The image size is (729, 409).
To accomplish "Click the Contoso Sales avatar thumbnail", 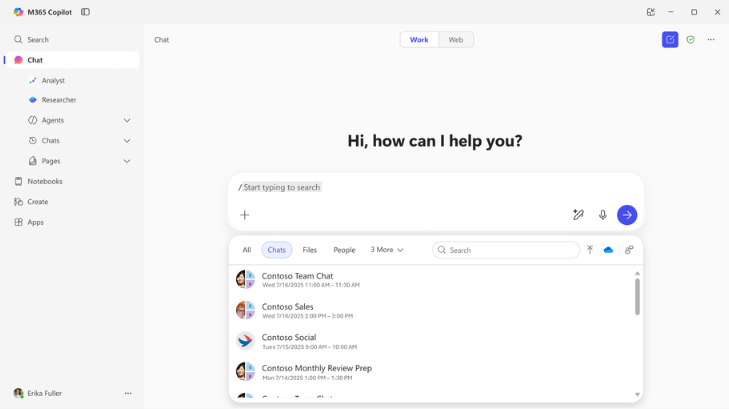I will click(x=245, y=310).
